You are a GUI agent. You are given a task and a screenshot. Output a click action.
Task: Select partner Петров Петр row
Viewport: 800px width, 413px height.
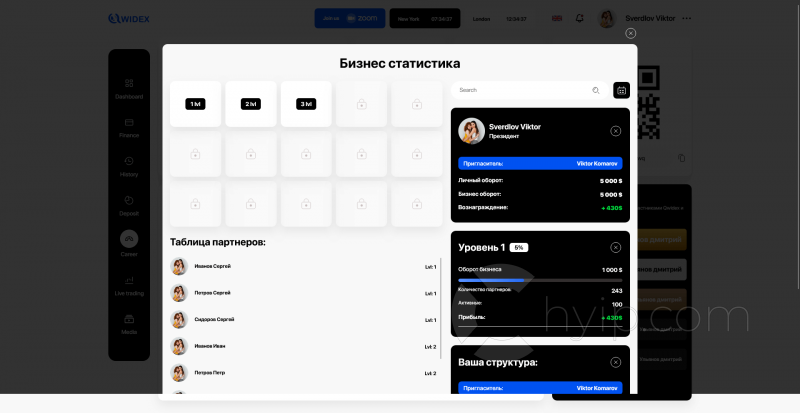303,373
